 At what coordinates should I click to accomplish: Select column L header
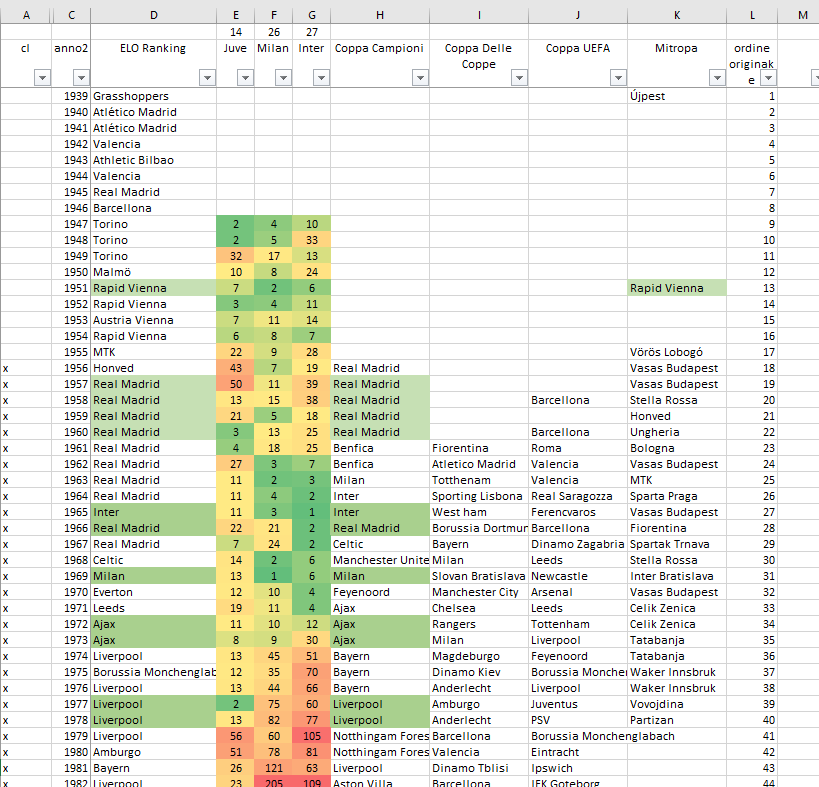coord(752,16)
